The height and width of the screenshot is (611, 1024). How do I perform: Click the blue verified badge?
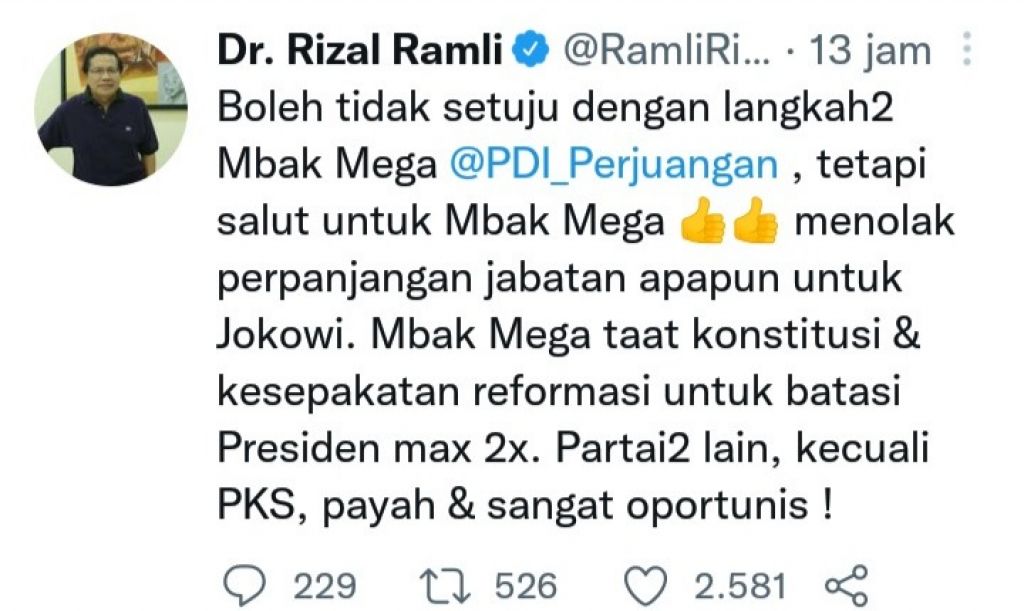coord(532,51)
